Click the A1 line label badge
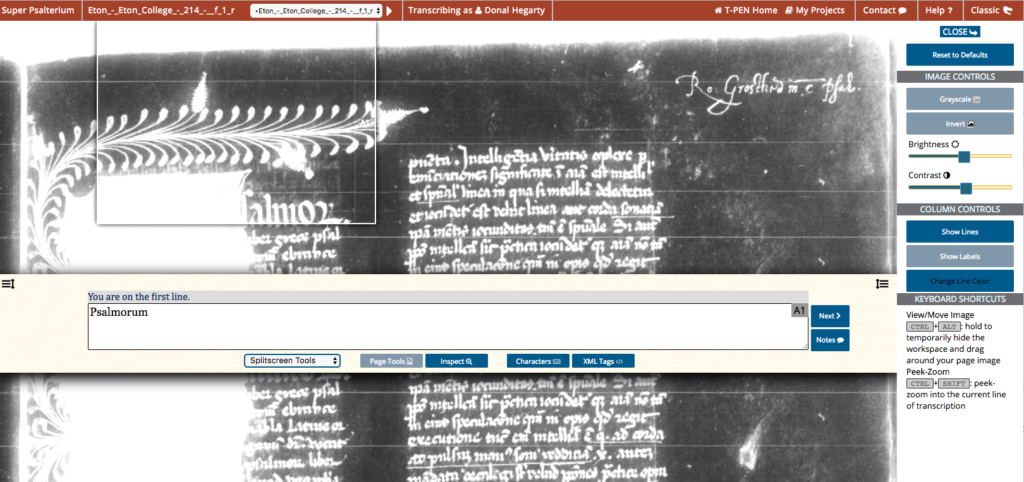 799,310
